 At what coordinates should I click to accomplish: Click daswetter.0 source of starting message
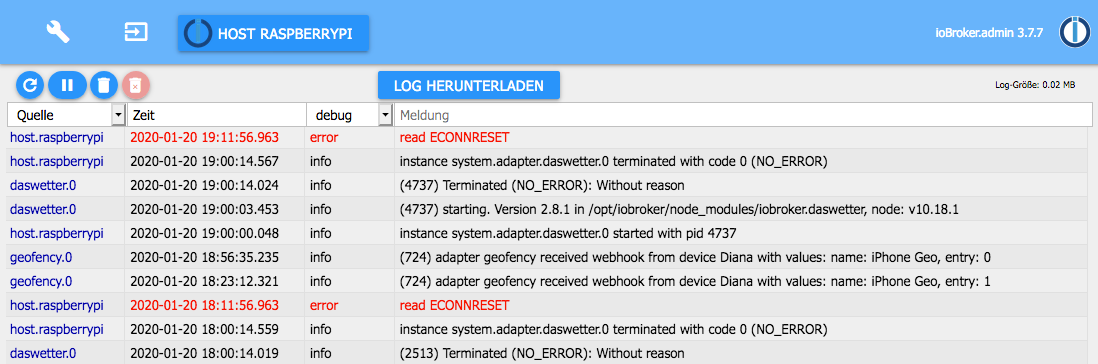click(43, 209)
